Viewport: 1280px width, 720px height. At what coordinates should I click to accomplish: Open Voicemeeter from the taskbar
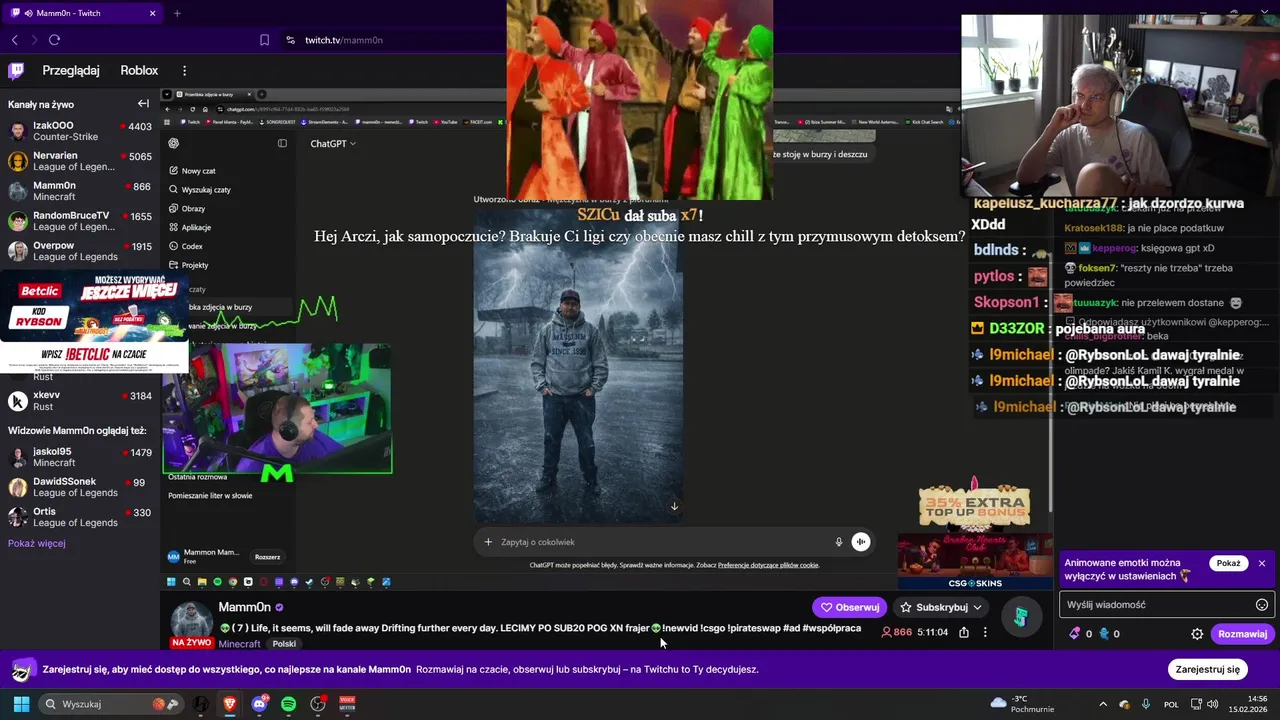347,704
